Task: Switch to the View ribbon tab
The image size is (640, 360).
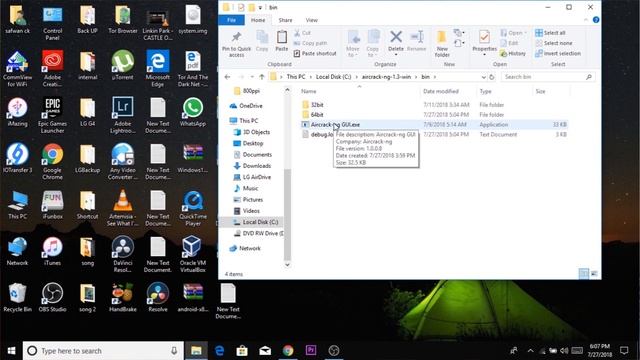Action: (311, 20)
